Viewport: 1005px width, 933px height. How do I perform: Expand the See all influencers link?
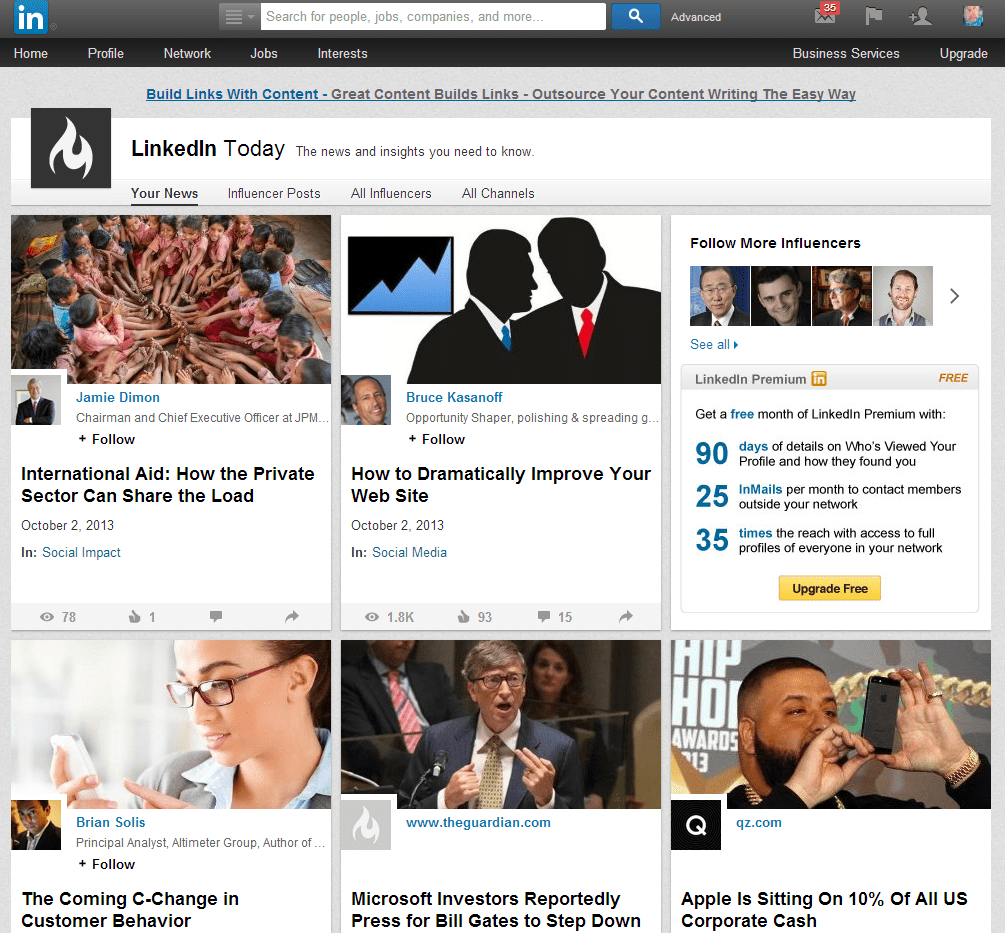click(714, 344)
